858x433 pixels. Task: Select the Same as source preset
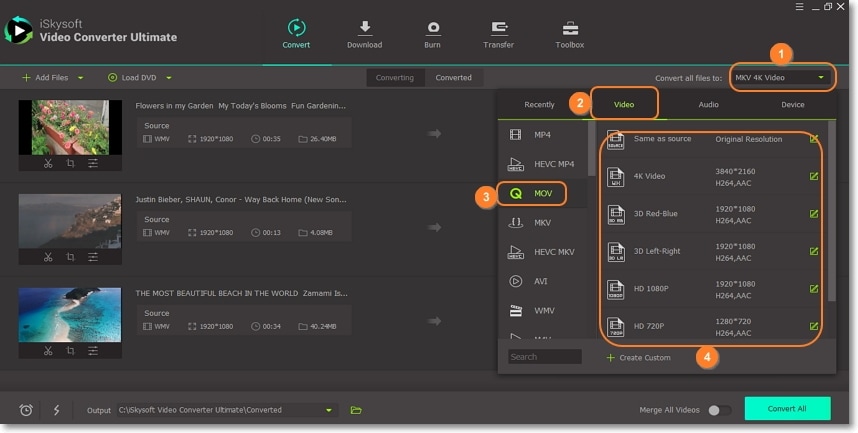click(711, 140)
